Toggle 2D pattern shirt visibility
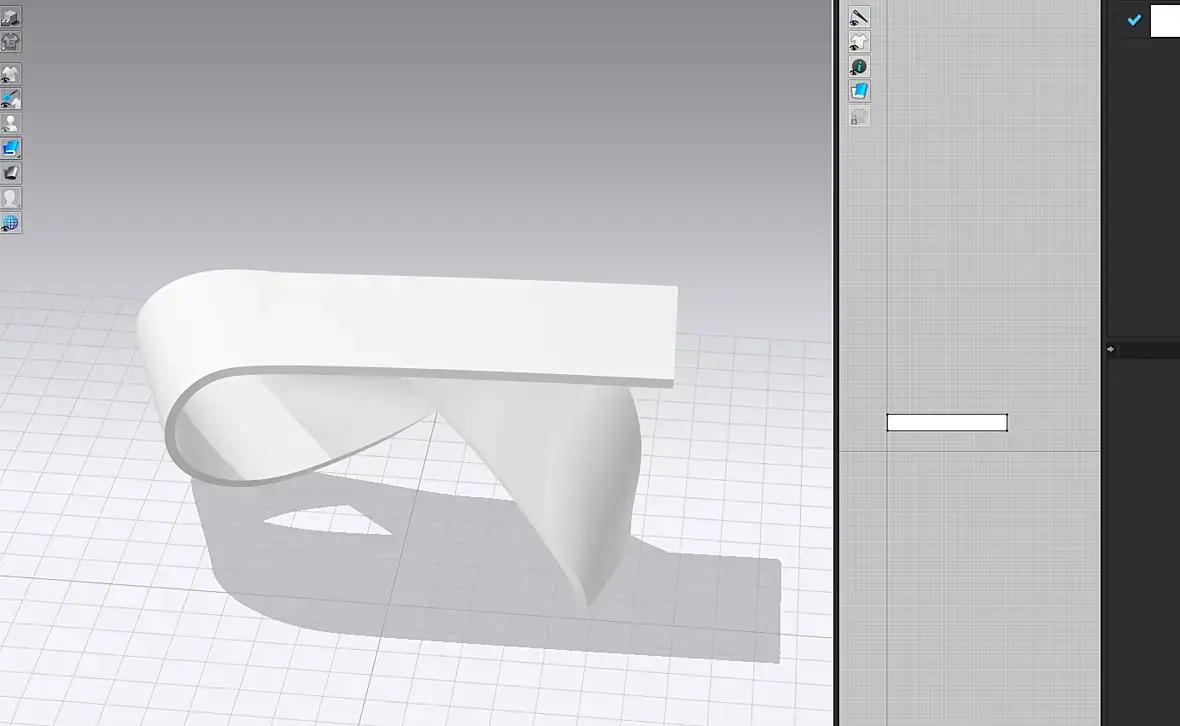This screenshot has height=726, width=1180. tap(859, 41)
